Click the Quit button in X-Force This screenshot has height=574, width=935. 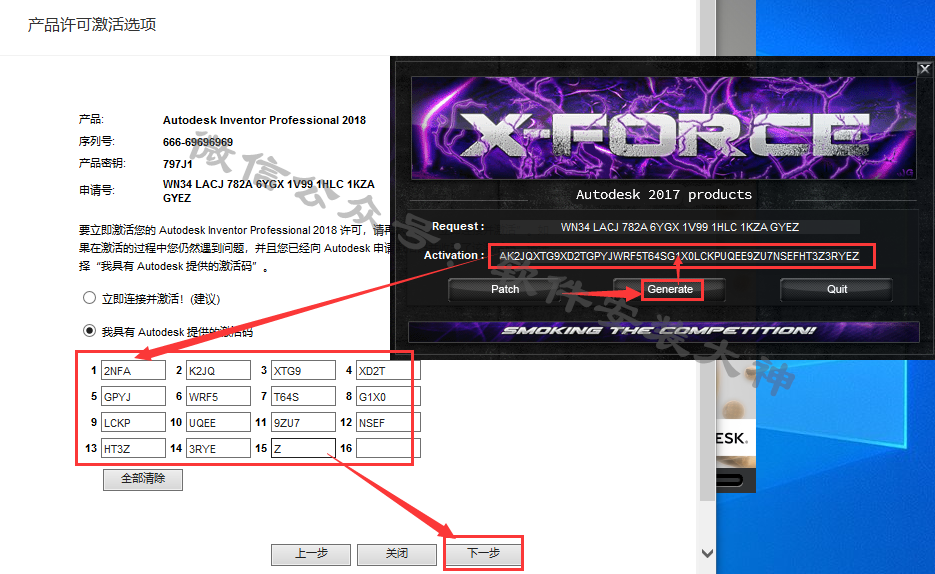836,289
